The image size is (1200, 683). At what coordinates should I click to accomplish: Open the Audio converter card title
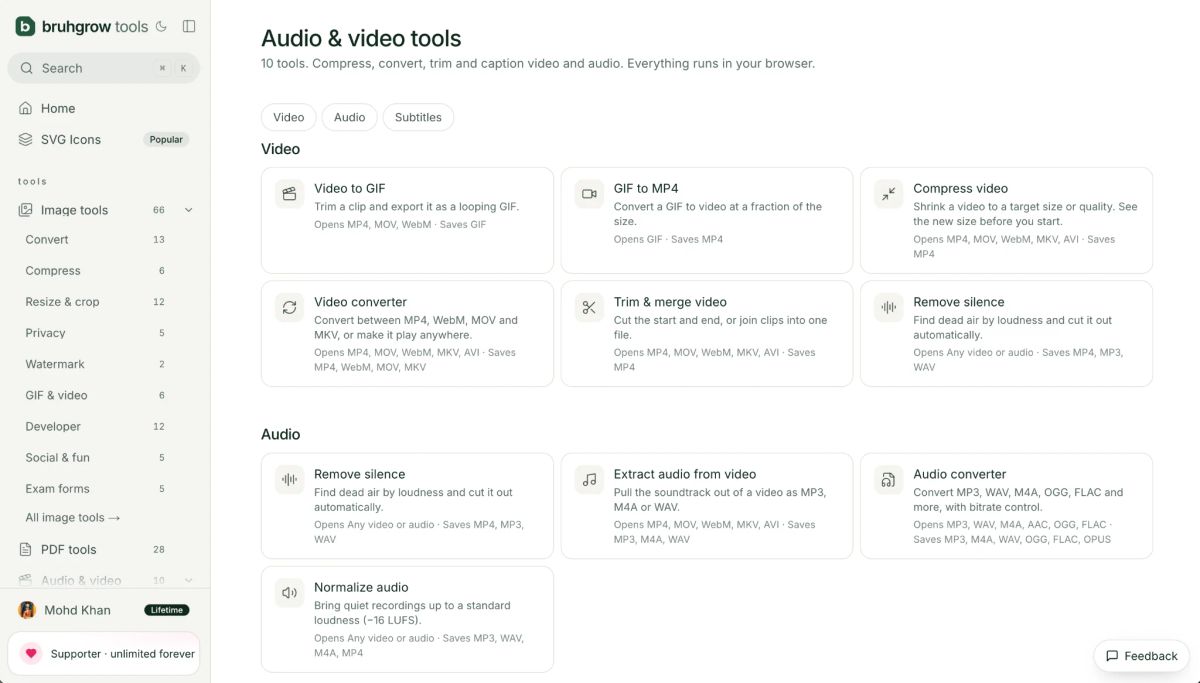click(959, 474)
